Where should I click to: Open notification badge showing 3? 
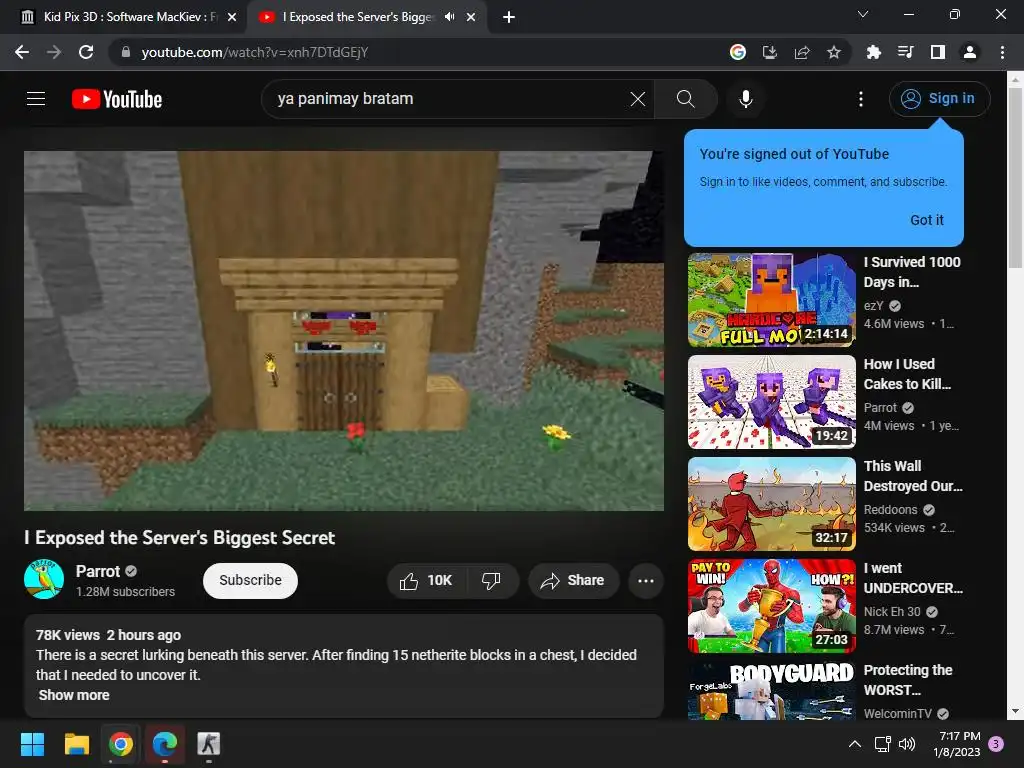[x=997, y=744]
